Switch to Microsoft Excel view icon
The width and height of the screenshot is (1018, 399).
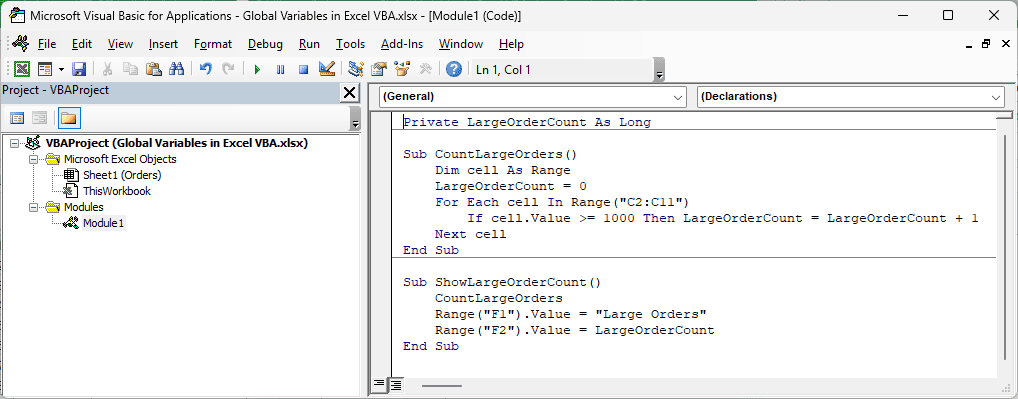click(x=22, y=69)
